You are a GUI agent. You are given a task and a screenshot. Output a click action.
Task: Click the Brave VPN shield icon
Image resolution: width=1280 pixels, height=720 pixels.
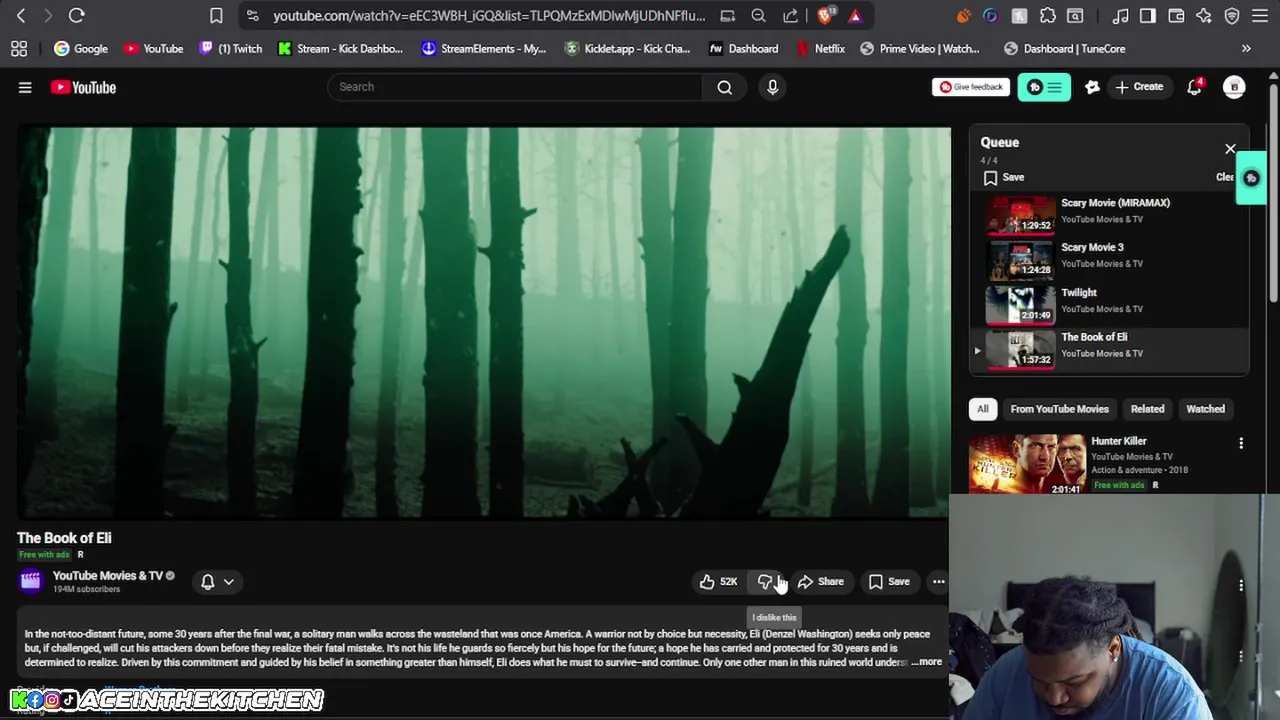1232,15
